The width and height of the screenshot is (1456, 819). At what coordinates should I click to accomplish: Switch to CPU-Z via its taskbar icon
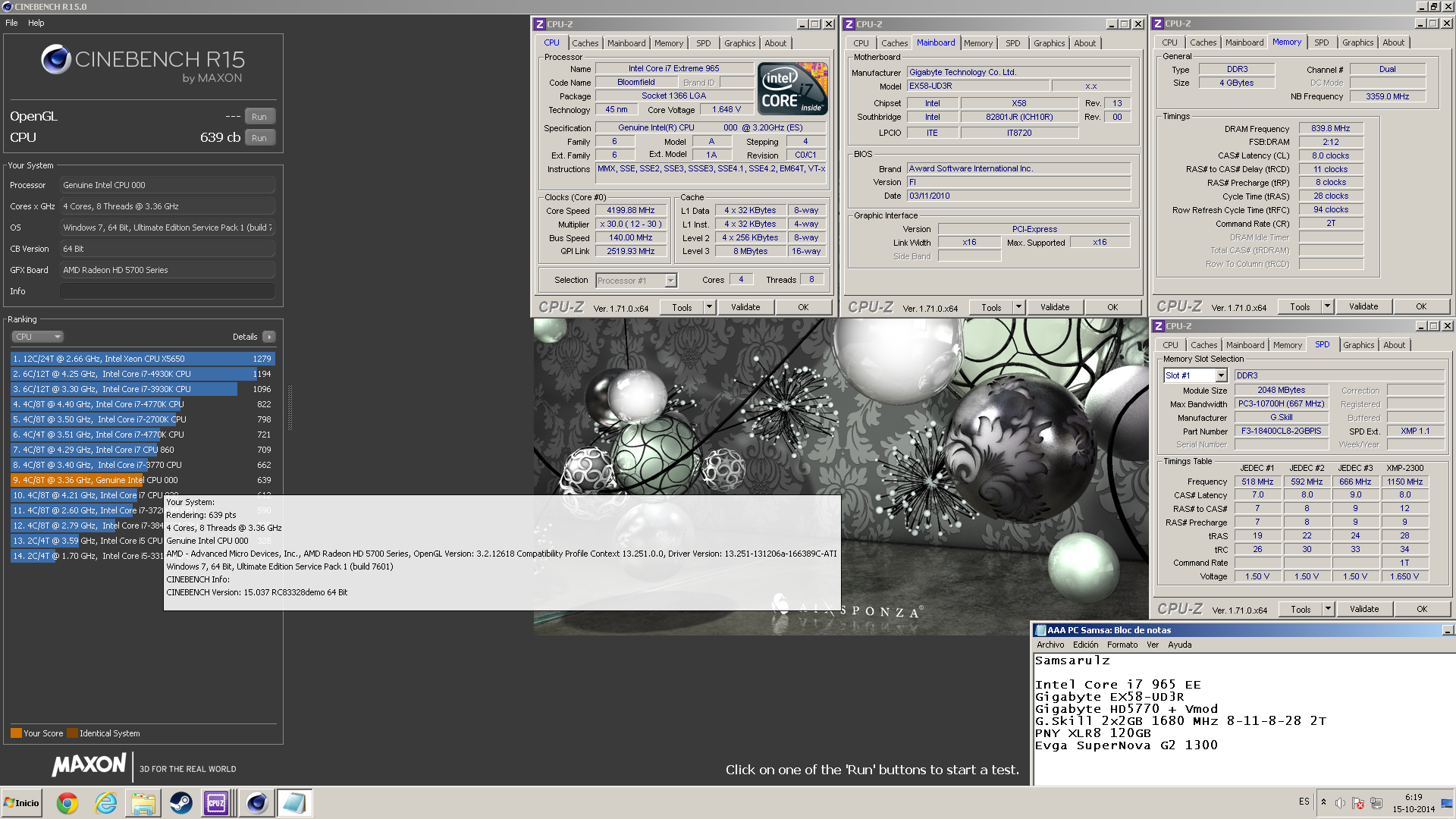point(216,803)
